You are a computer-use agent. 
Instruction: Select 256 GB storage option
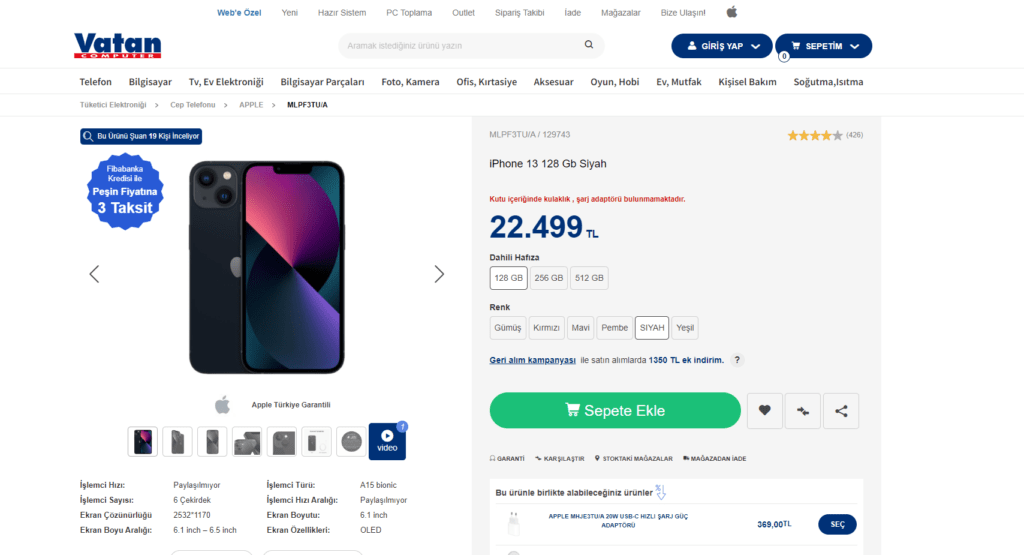point(548,278)
